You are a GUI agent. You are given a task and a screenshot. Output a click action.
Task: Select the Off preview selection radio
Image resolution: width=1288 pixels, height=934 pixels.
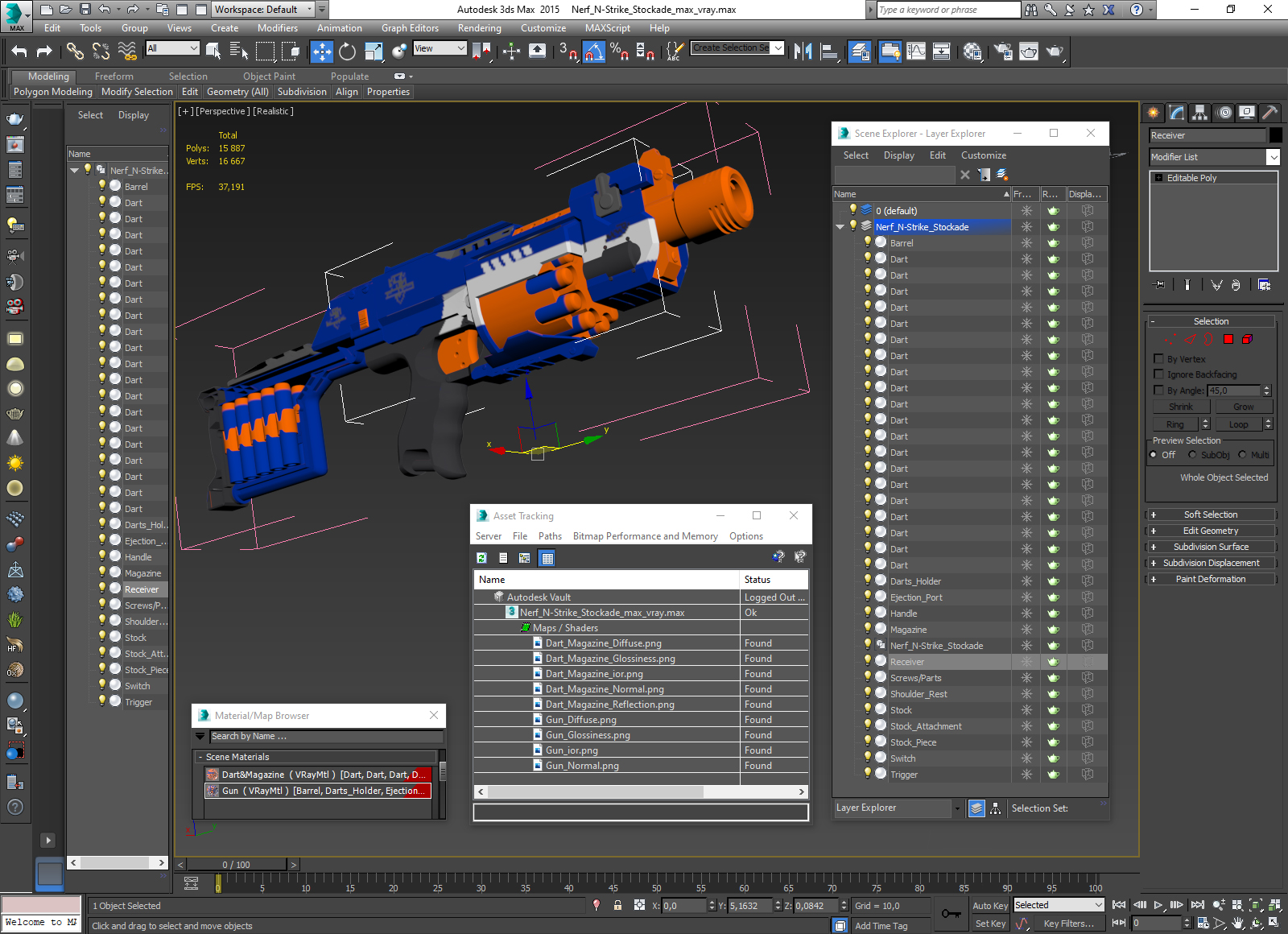[1154, 455]
